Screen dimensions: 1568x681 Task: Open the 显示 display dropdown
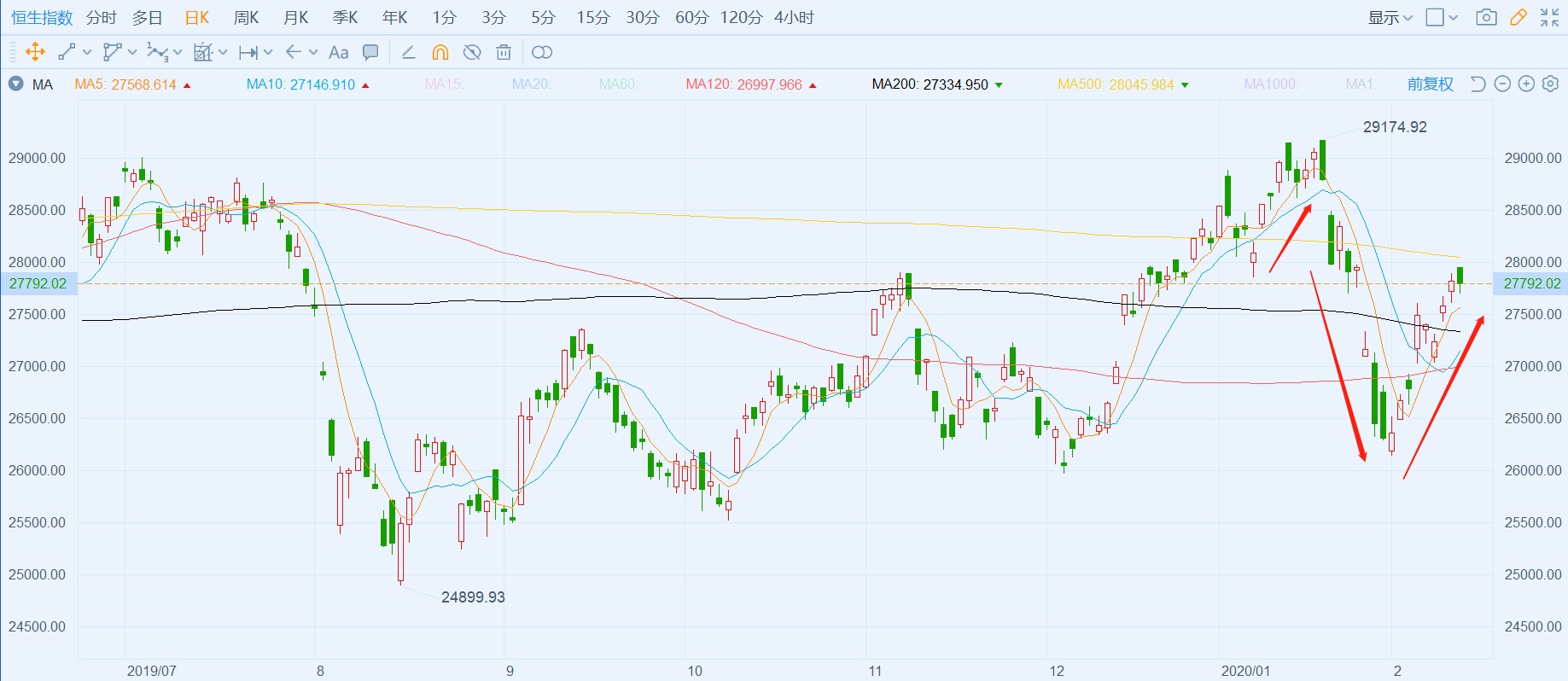[1390, 17]
